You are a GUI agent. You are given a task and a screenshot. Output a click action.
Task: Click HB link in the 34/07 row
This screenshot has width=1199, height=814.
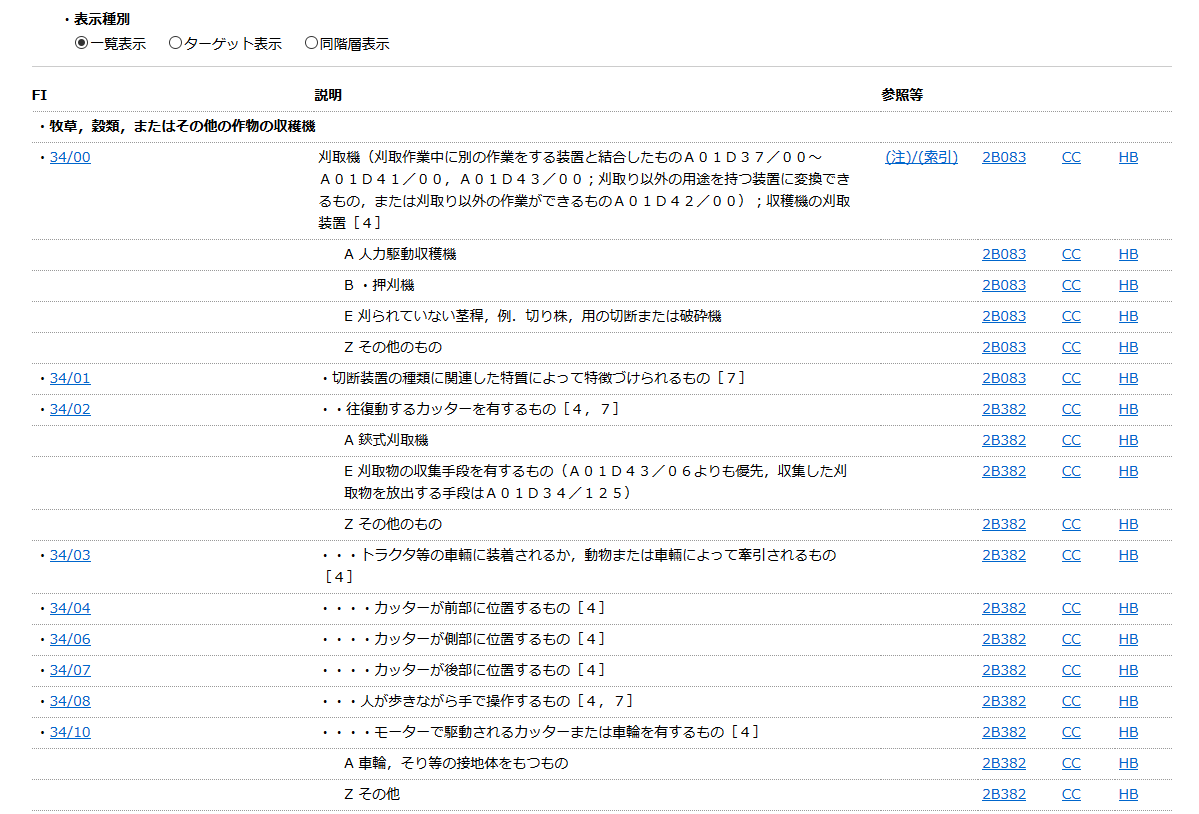pyautogui.click(x=1128, y=670)
